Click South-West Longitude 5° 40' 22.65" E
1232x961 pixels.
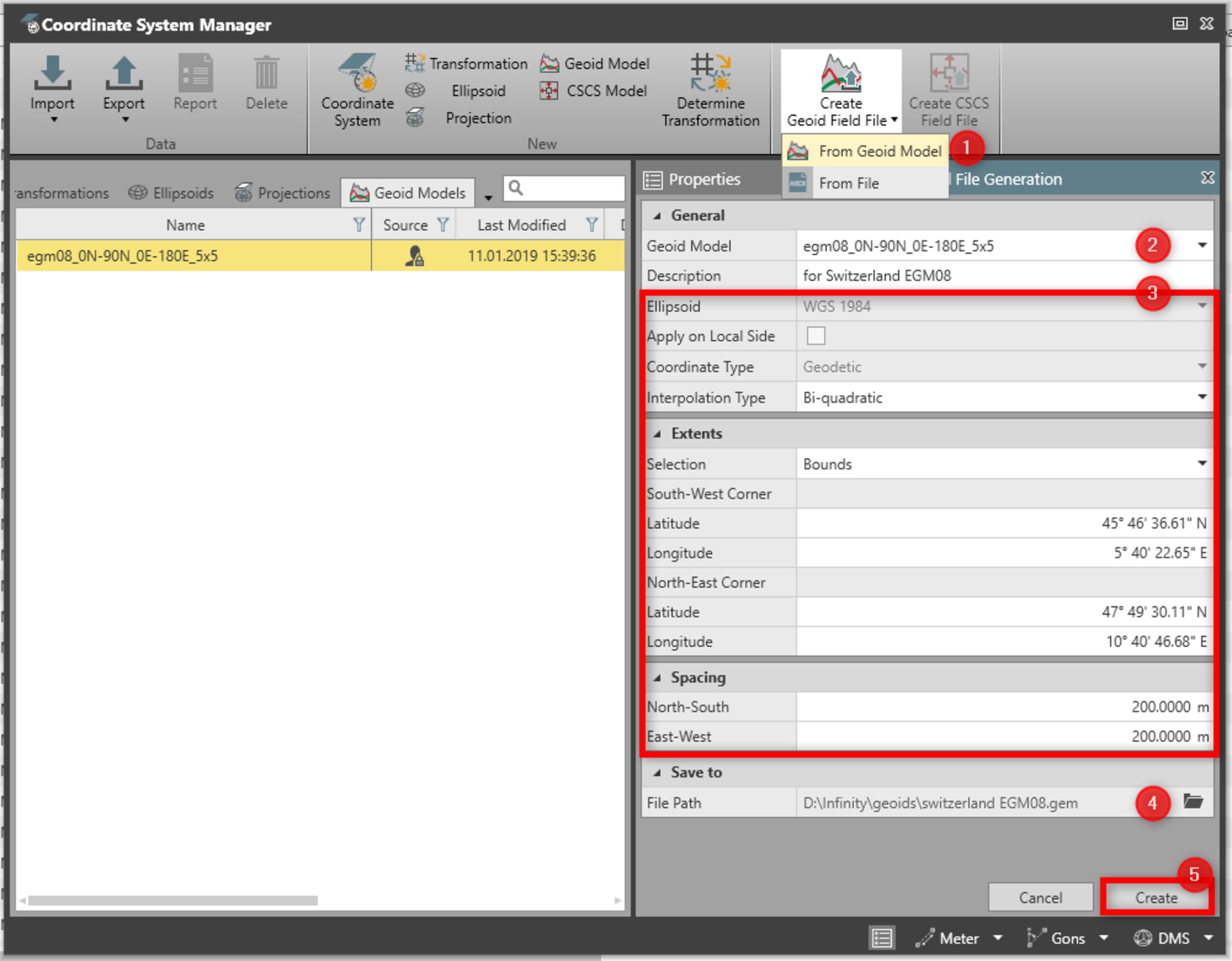[1004, 553]
